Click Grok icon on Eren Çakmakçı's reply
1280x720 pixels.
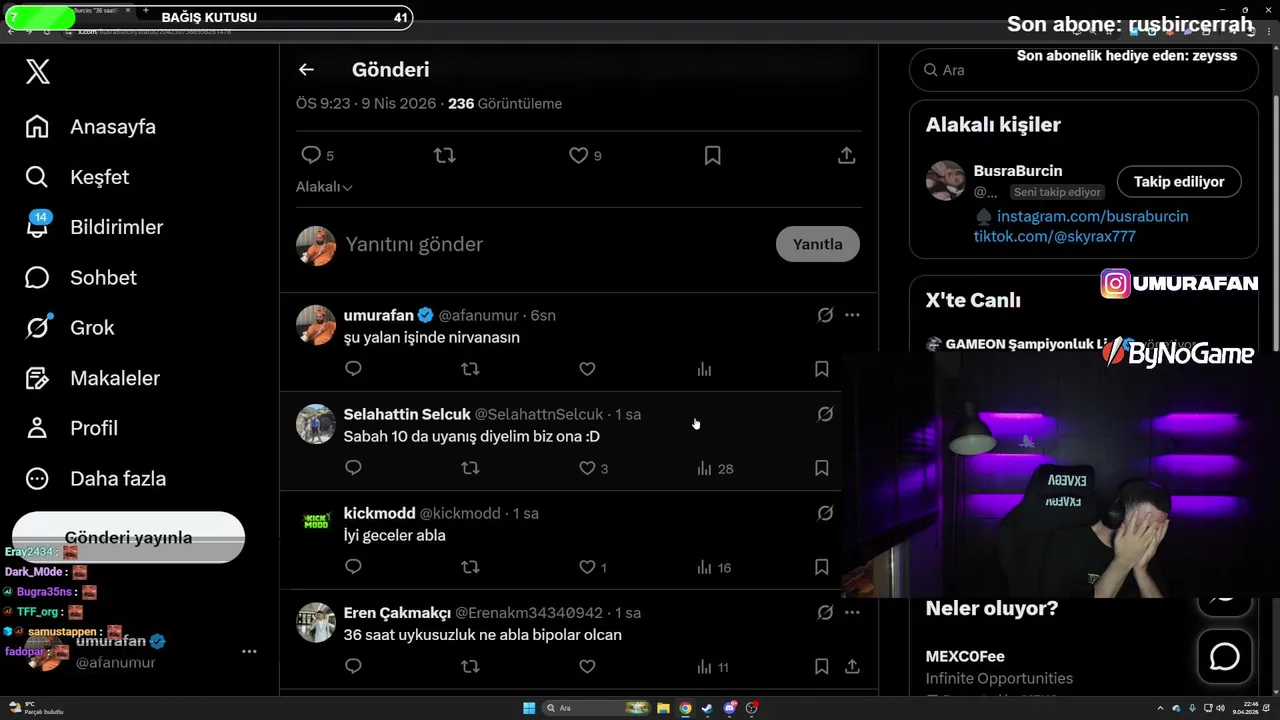coord(825,612)
